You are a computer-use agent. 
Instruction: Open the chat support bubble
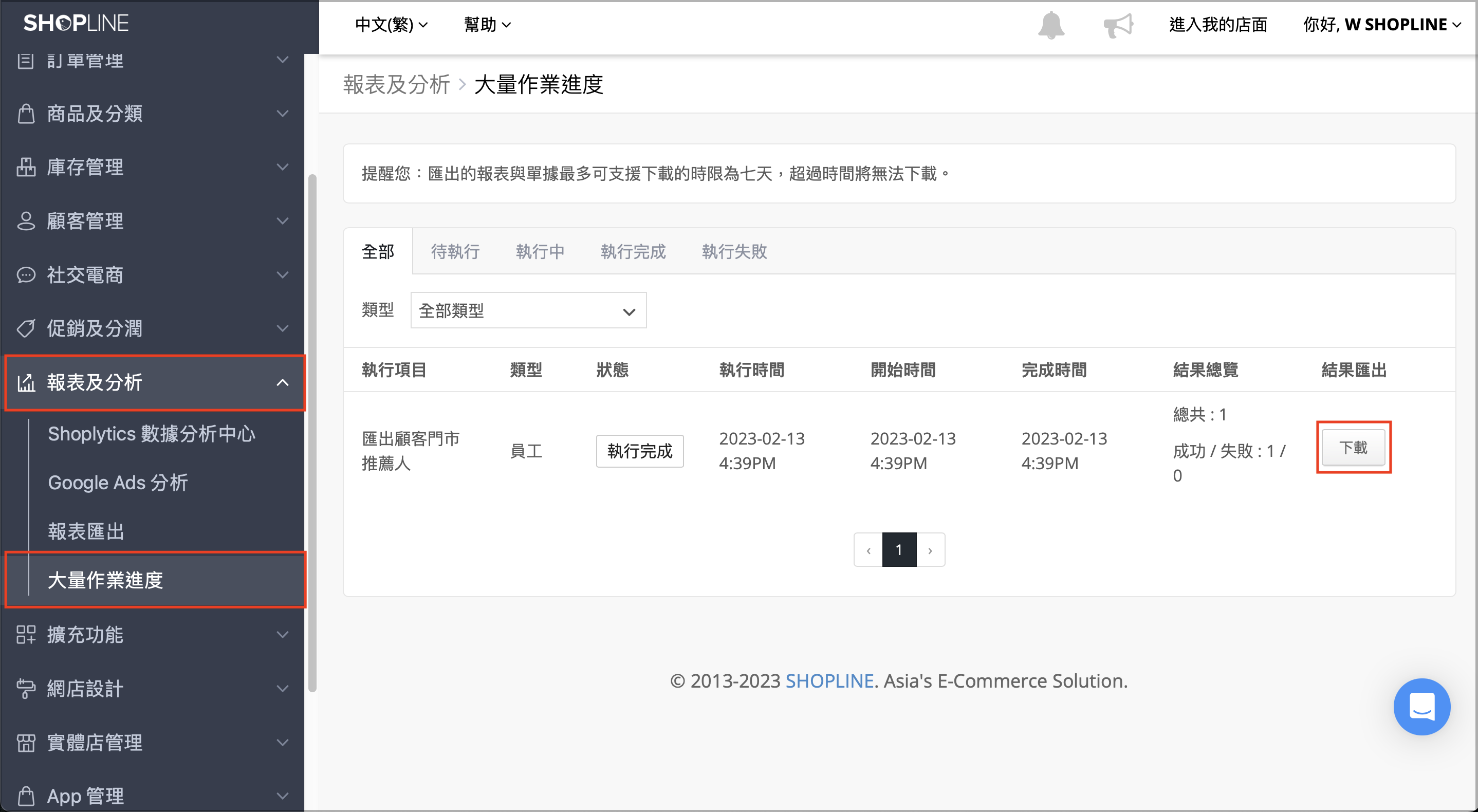pyautogui.click(x=1421, y=707)
